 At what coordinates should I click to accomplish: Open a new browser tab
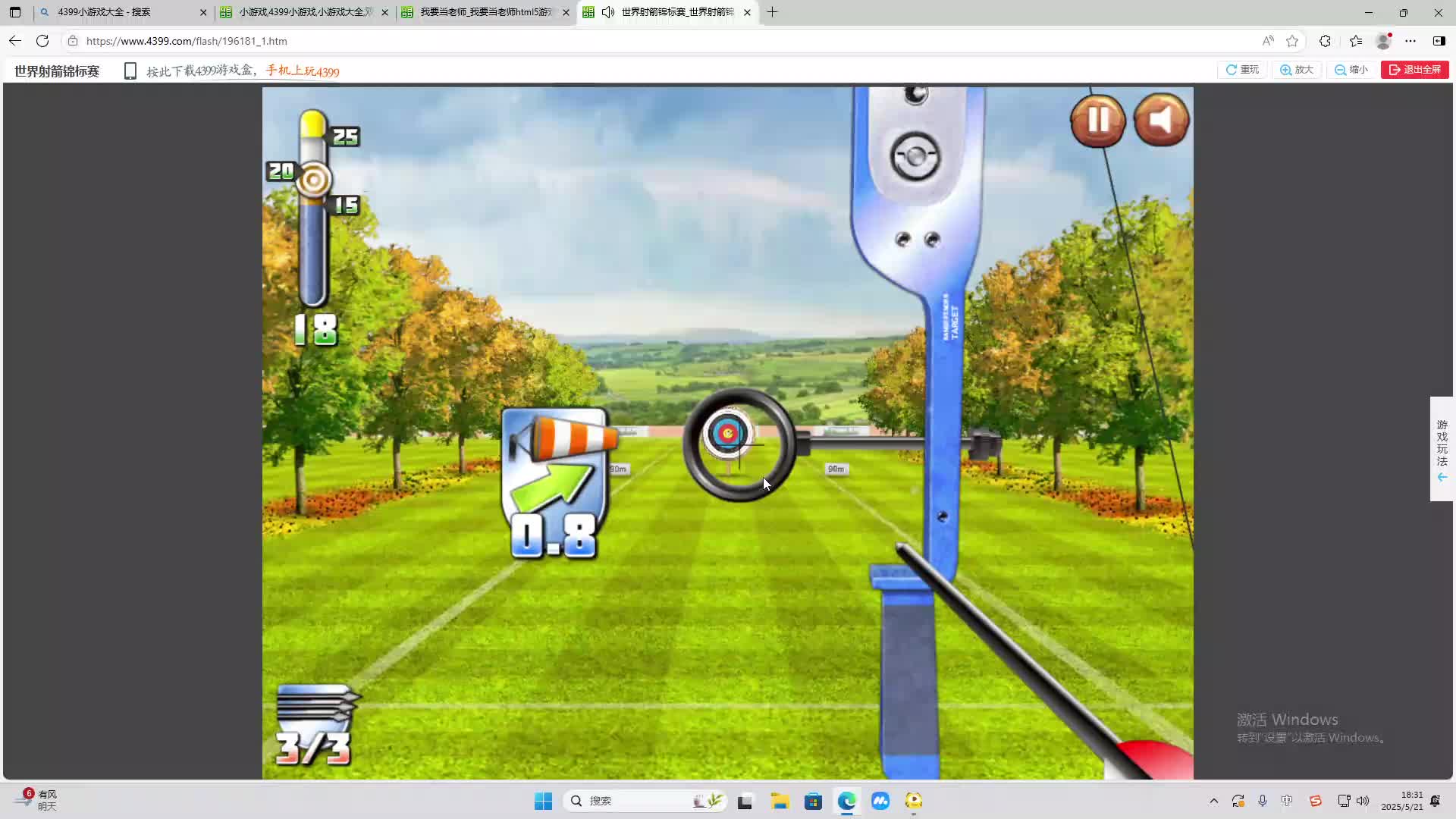point(772,12)
